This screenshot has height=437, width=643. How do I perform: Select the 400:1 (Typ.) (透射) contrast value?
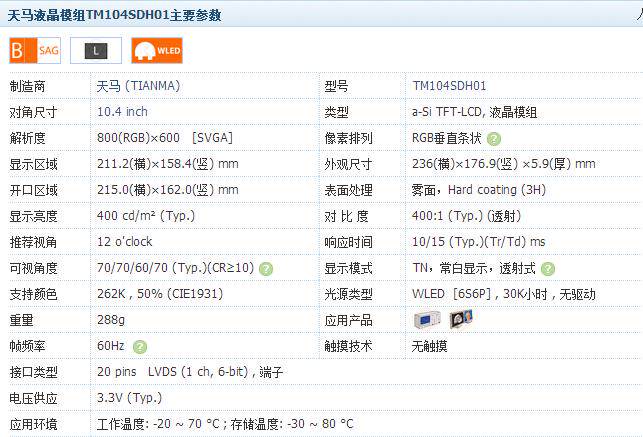click(x=466, y=216)
